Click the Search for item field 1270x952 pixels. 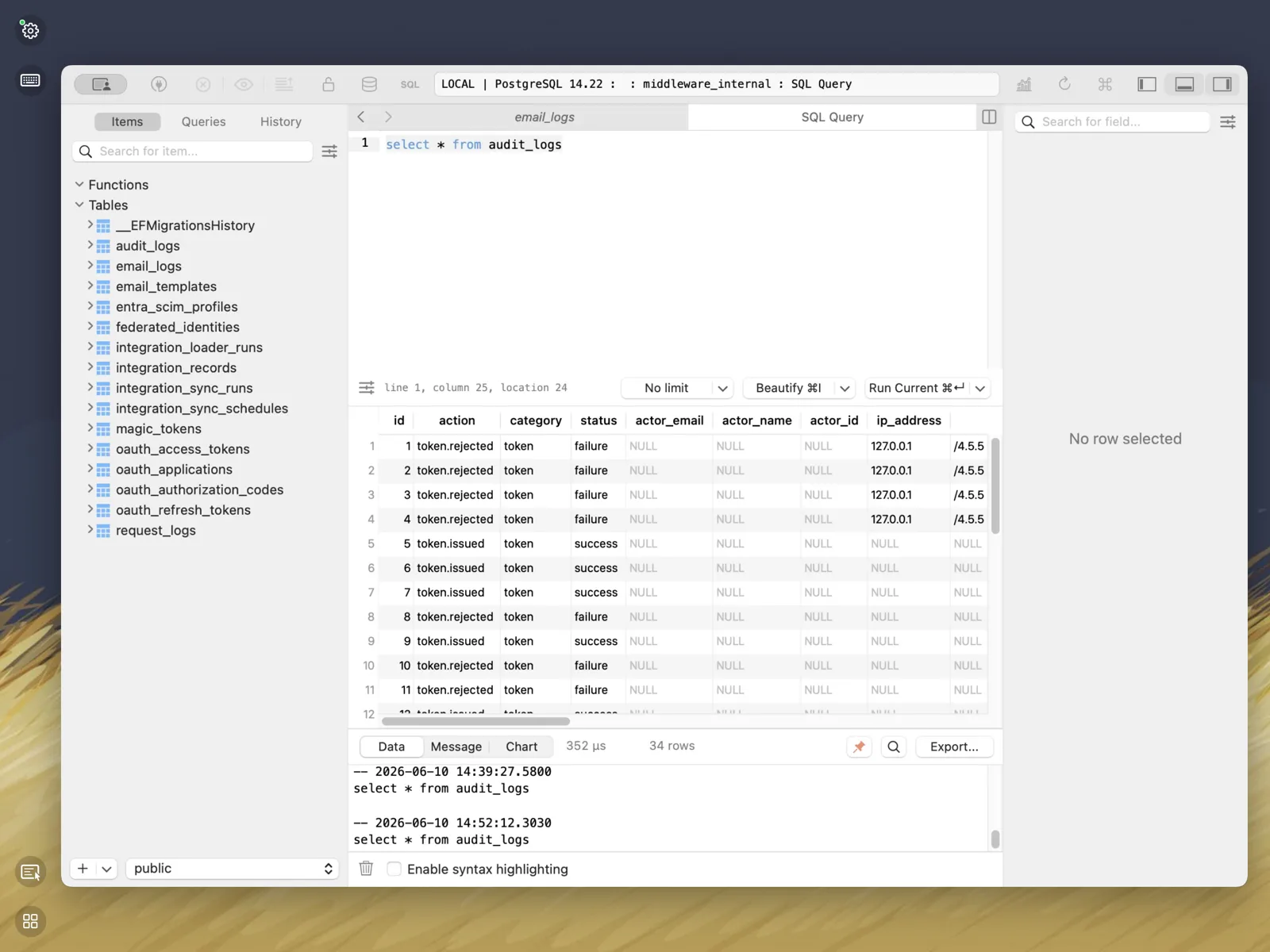click(x=192, y=151)
